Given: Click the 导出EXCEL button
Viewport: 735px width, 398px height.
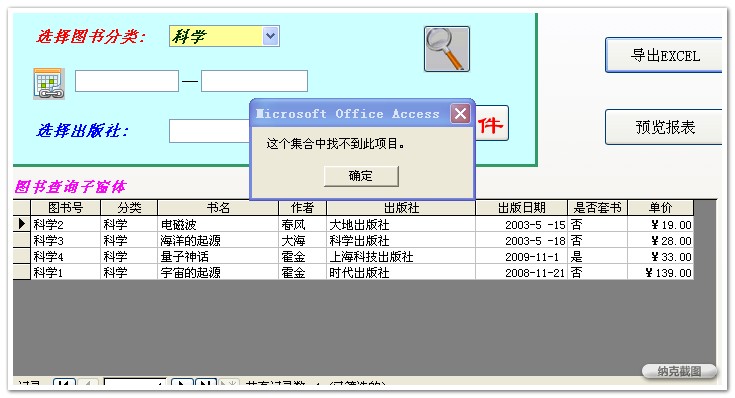Looking at the screenshot, I should tap(664, 55).
